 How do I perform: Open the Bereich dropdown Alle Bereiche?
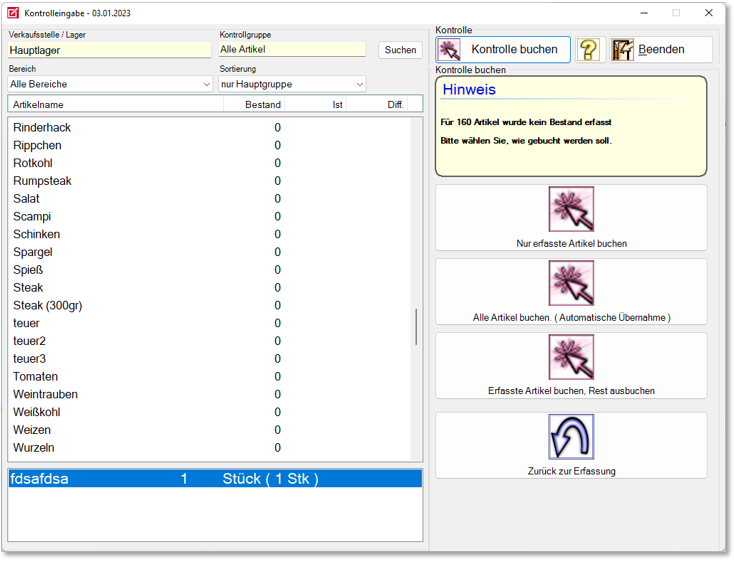coord(110,84)
